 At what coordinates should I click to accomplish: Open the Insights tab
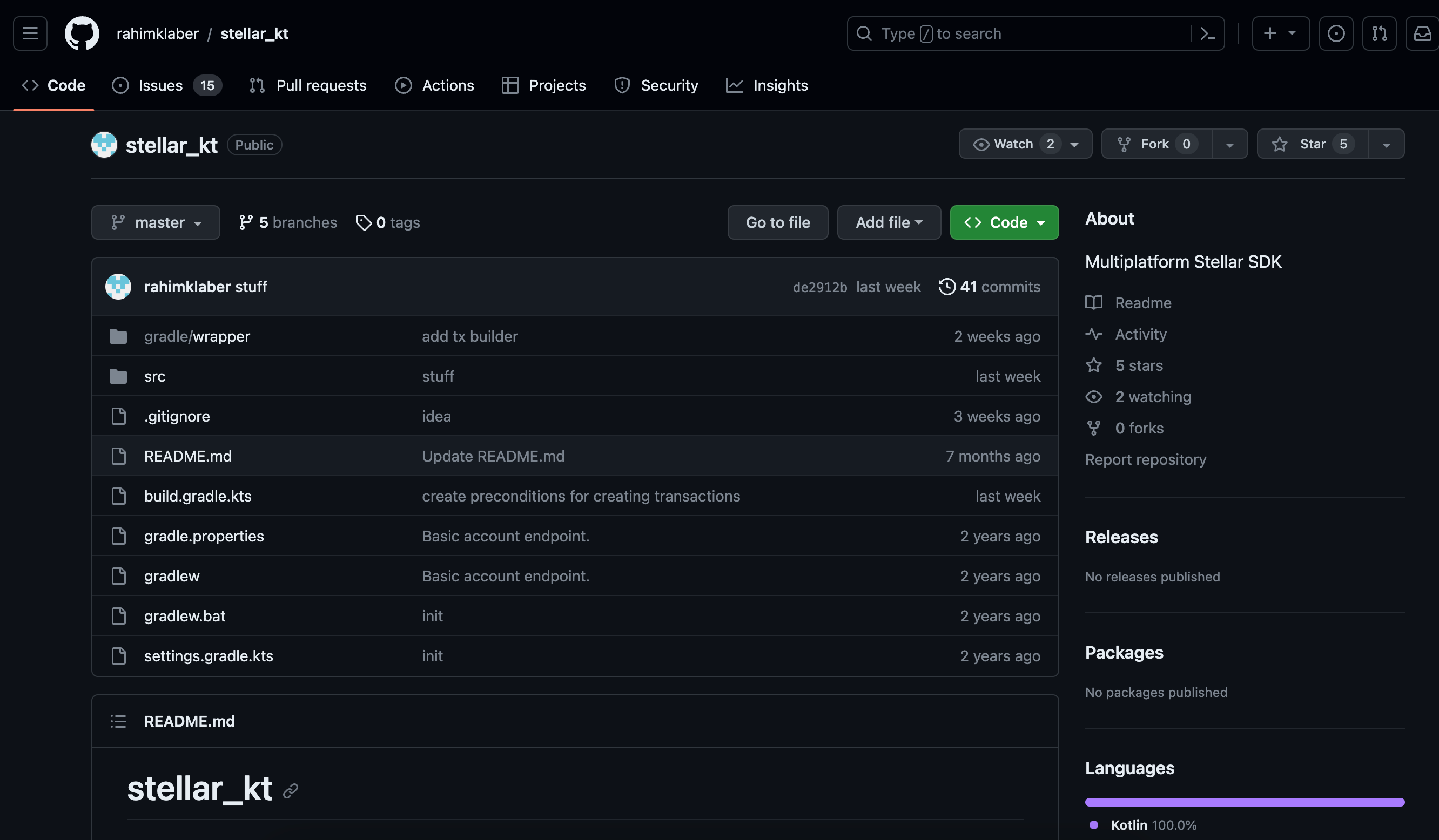coord(767,86)
